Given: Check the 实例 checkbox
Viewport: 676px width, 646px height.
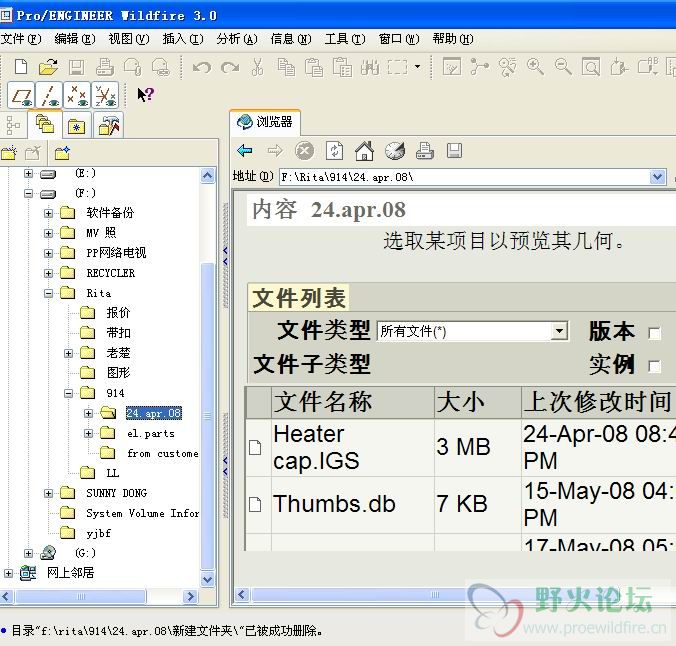Looking at the screenshot, I should tap(654, 367).
